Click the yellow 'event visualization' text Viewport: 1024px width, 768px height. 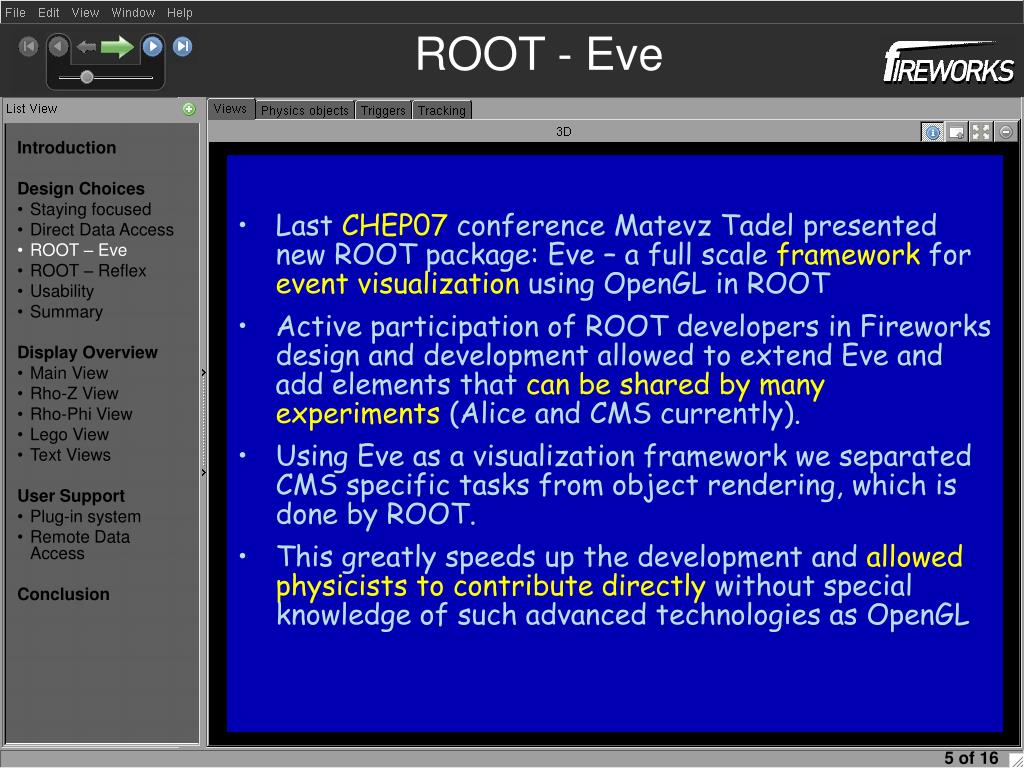click(x=398, y=283)
